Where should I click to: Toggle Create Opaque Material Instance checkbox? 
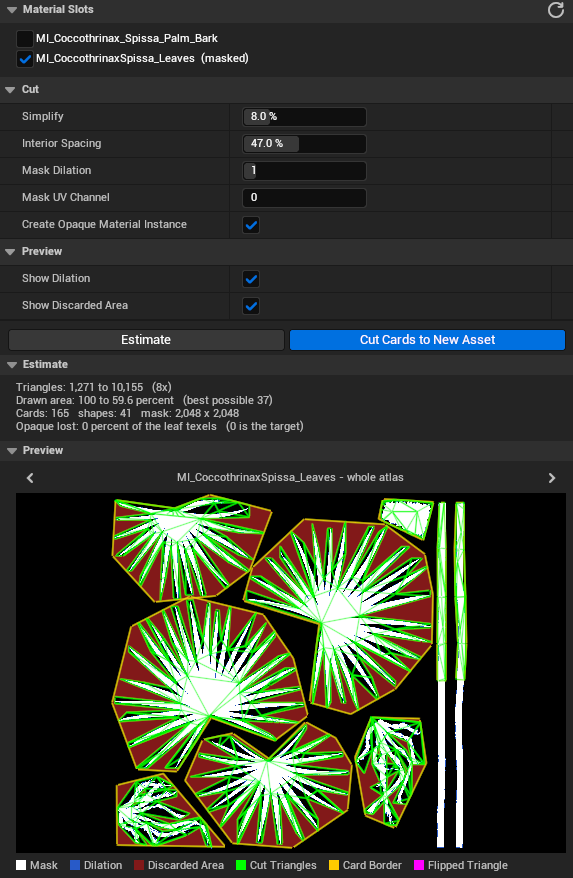tap(251, 225)
